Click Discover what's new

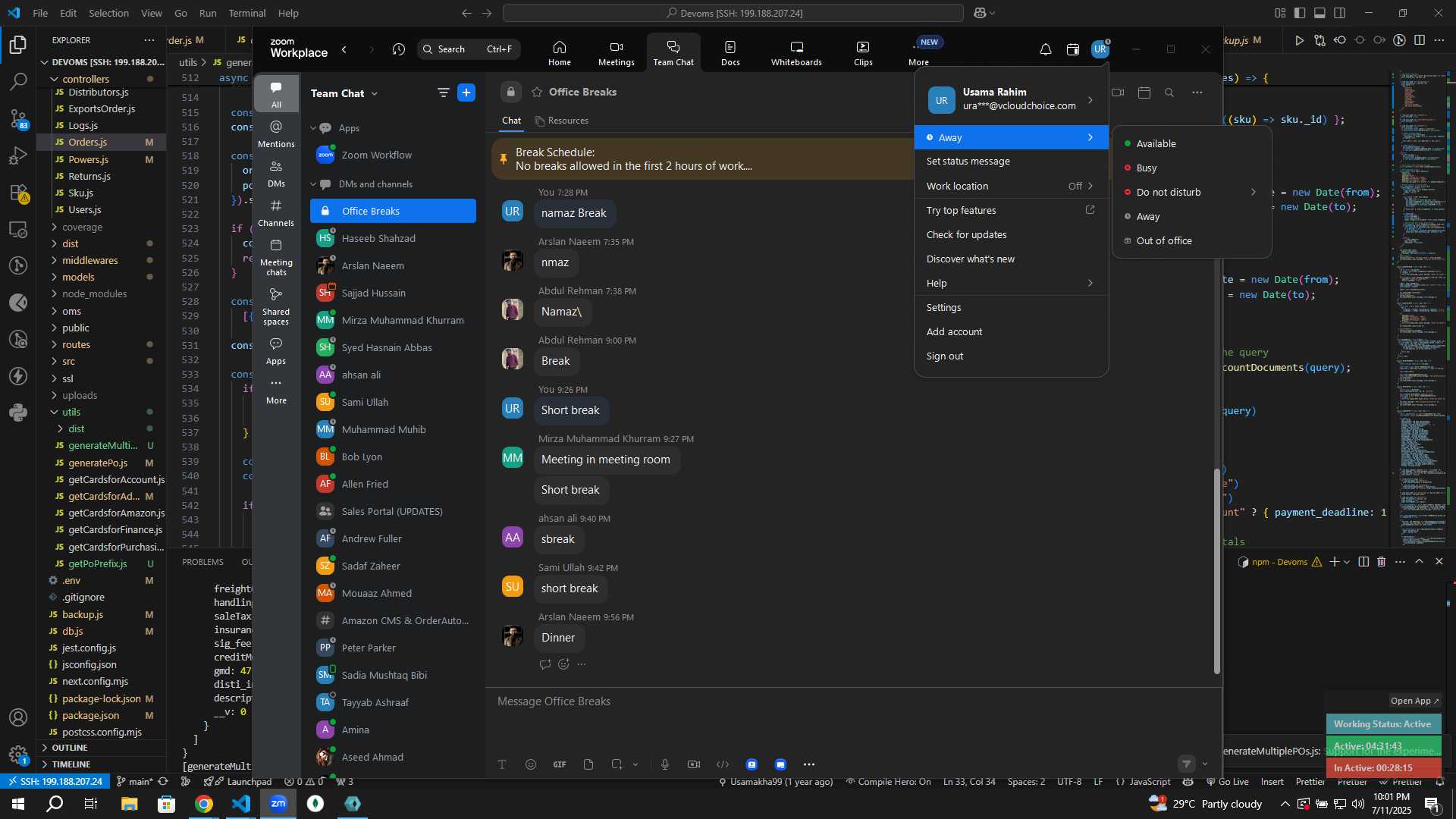[1011, 259]
